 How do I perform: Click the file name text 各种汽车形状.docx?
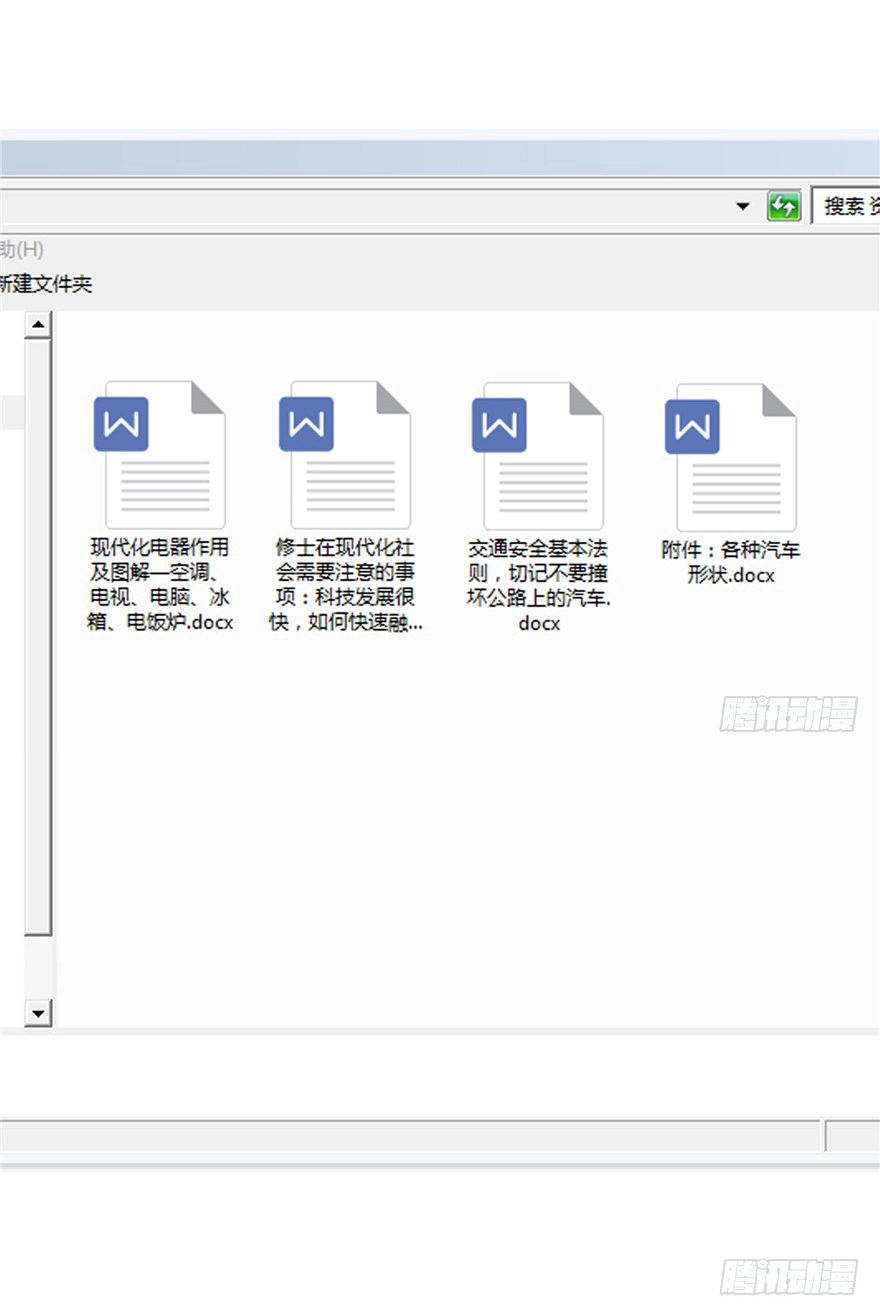coord(731,562)
